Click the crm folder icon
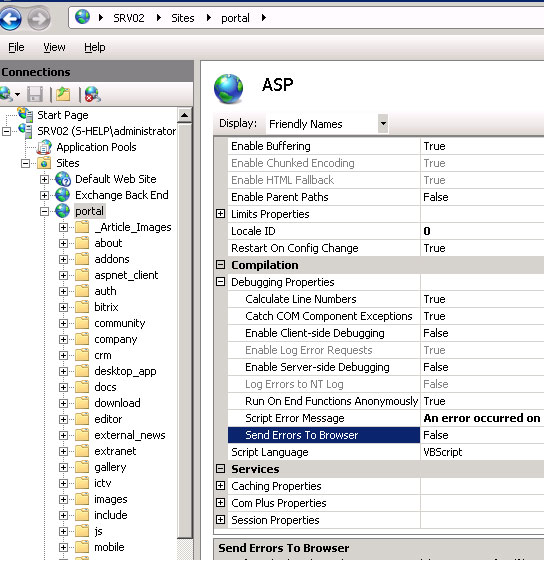This screenshot has height=561, width=545. click(x=82, y=355)
